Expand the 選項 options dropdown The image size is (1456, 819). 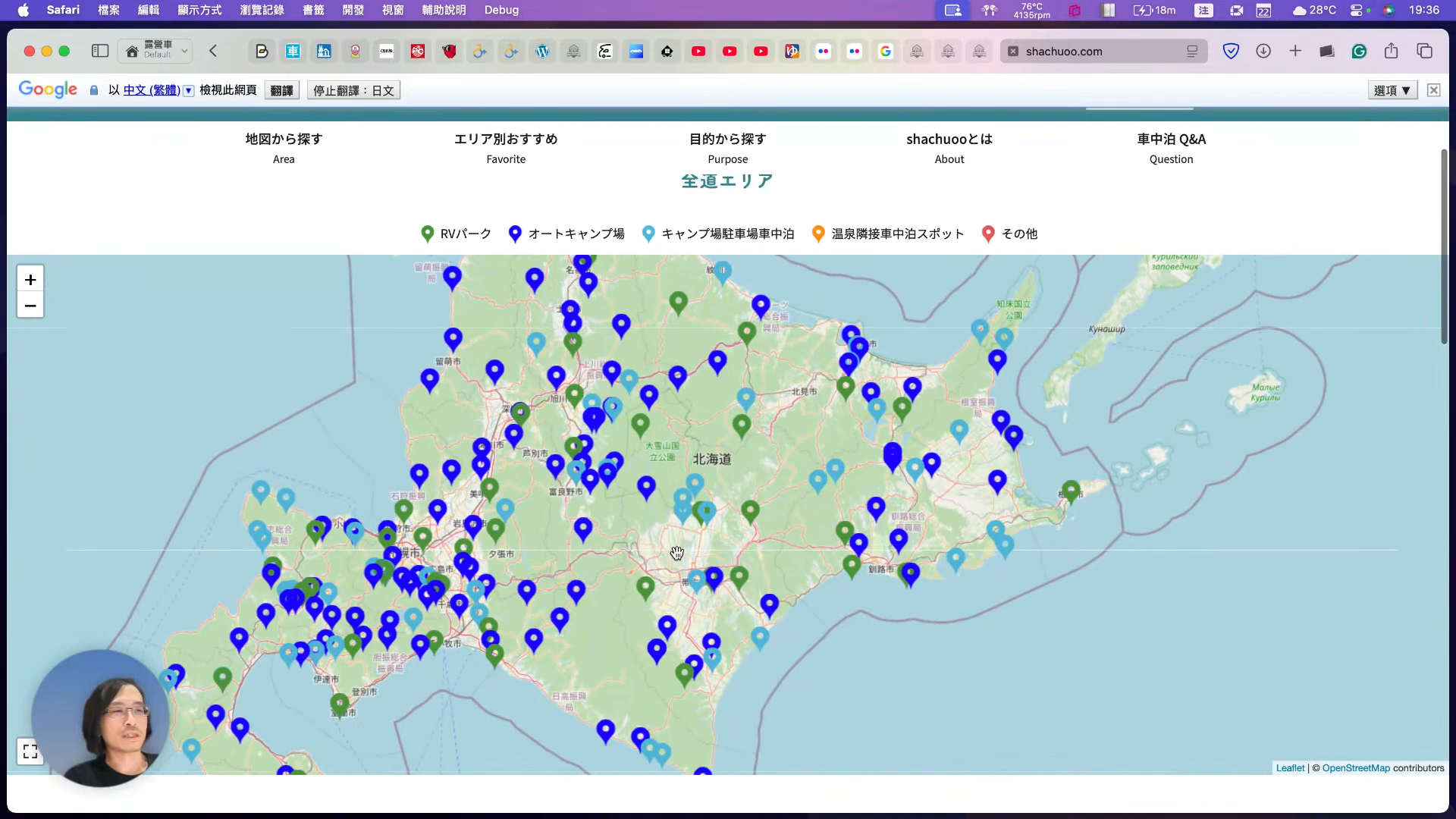coord(1392,90)
